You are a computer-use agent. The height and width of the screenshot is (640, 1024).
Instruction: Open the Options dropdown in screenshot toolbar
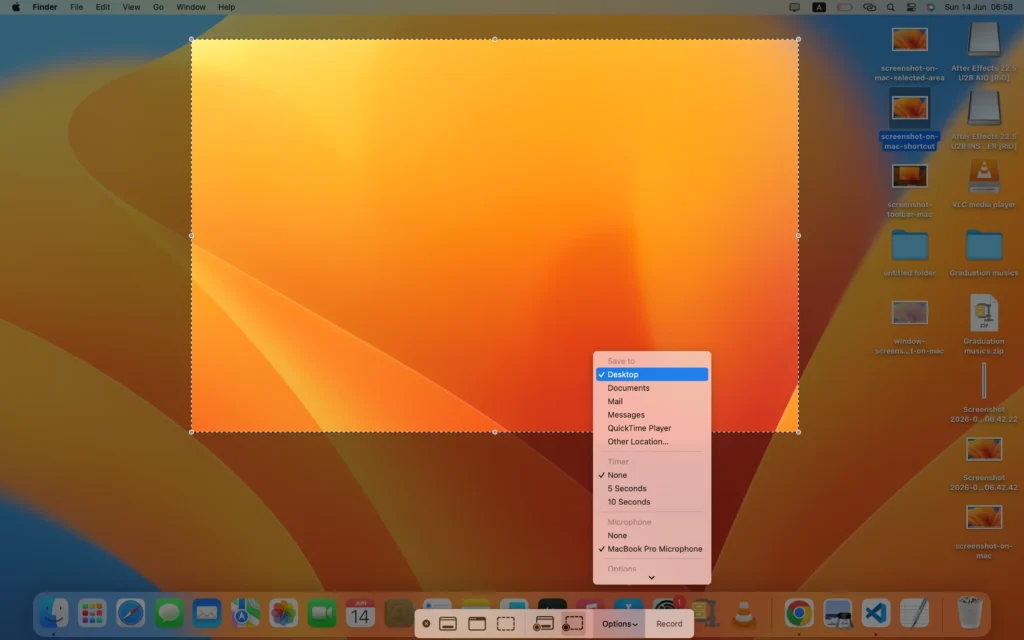619,624
